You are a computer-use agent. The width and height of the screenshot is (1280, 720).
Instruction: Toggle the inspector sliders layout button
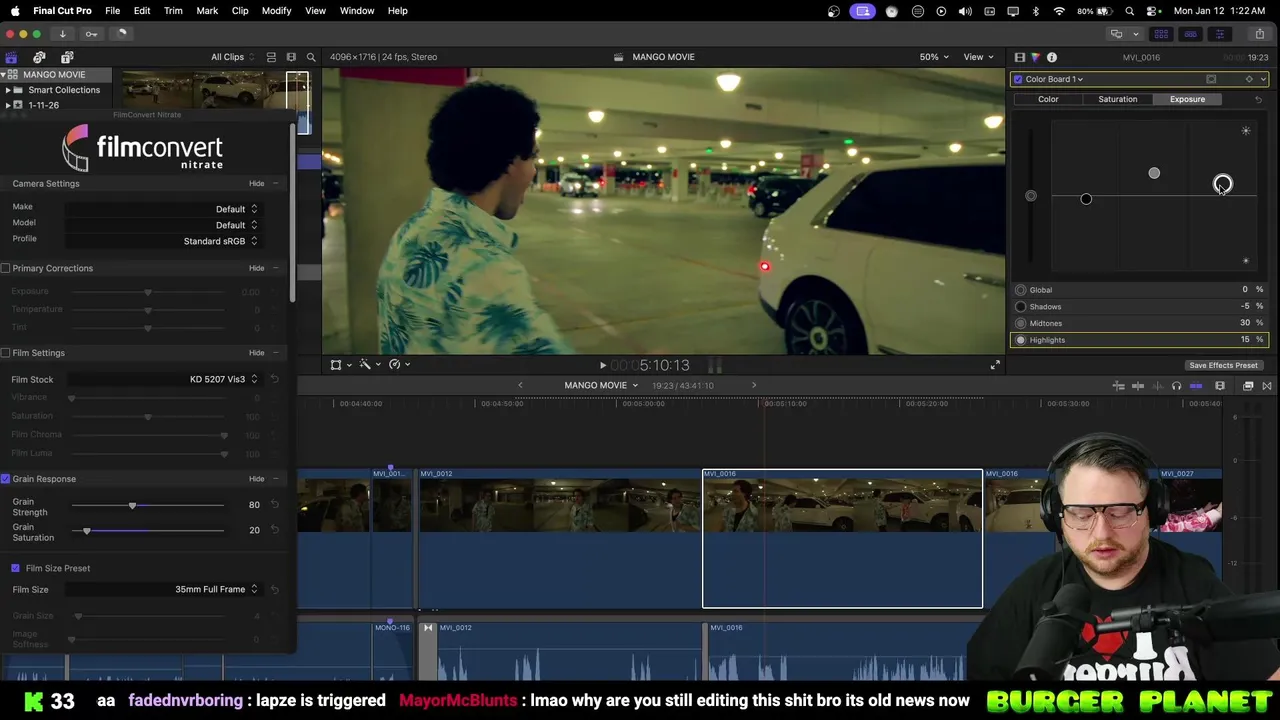pos(1219,34)
